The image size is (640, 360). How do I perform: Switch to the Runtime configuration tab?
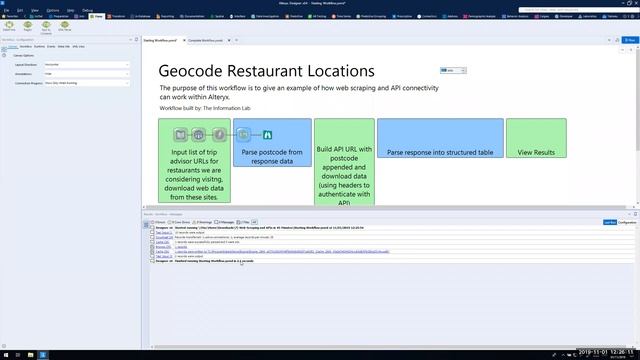(x=39, y=47)
